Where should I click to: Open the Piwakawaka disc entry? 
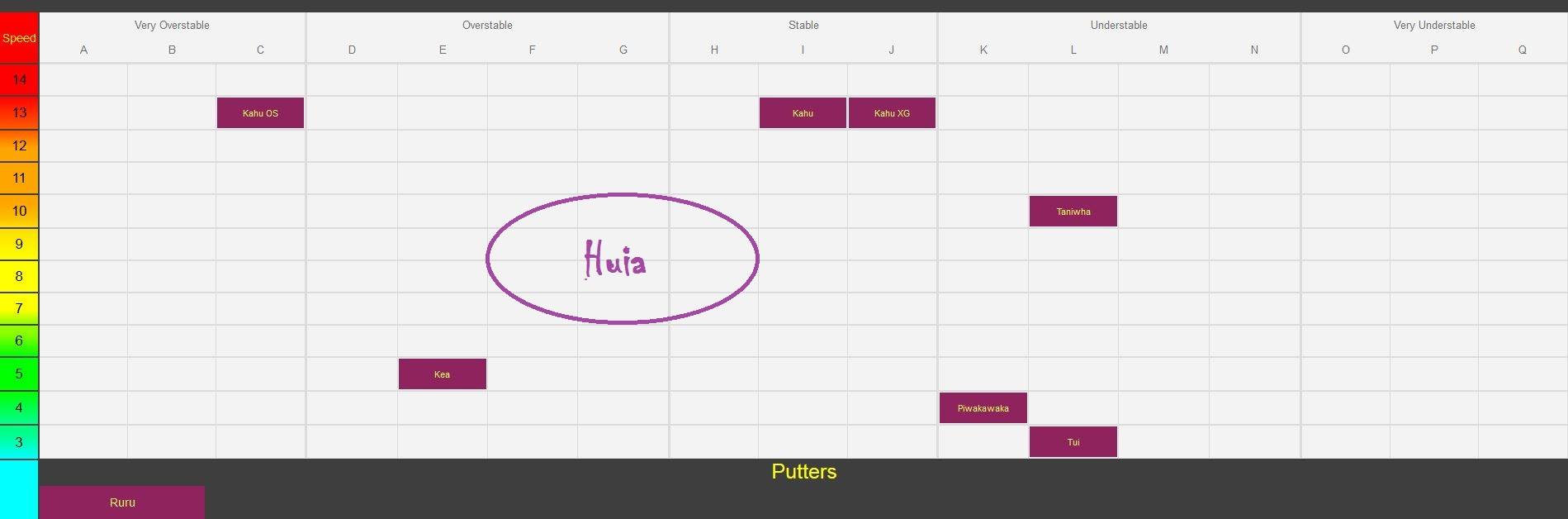(983, 408)
